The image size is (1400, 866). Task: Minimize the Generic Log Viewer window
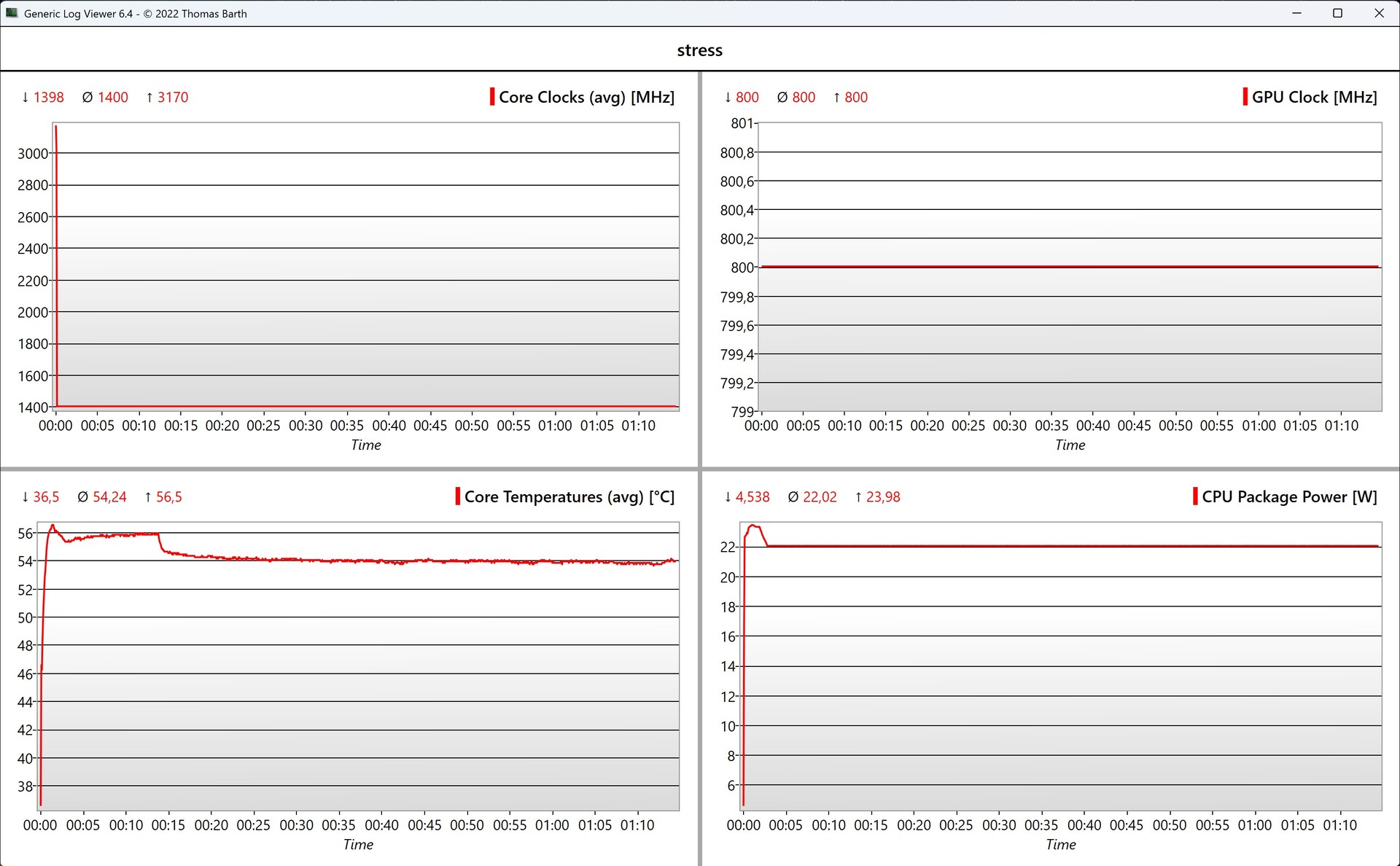point(1296,13)
